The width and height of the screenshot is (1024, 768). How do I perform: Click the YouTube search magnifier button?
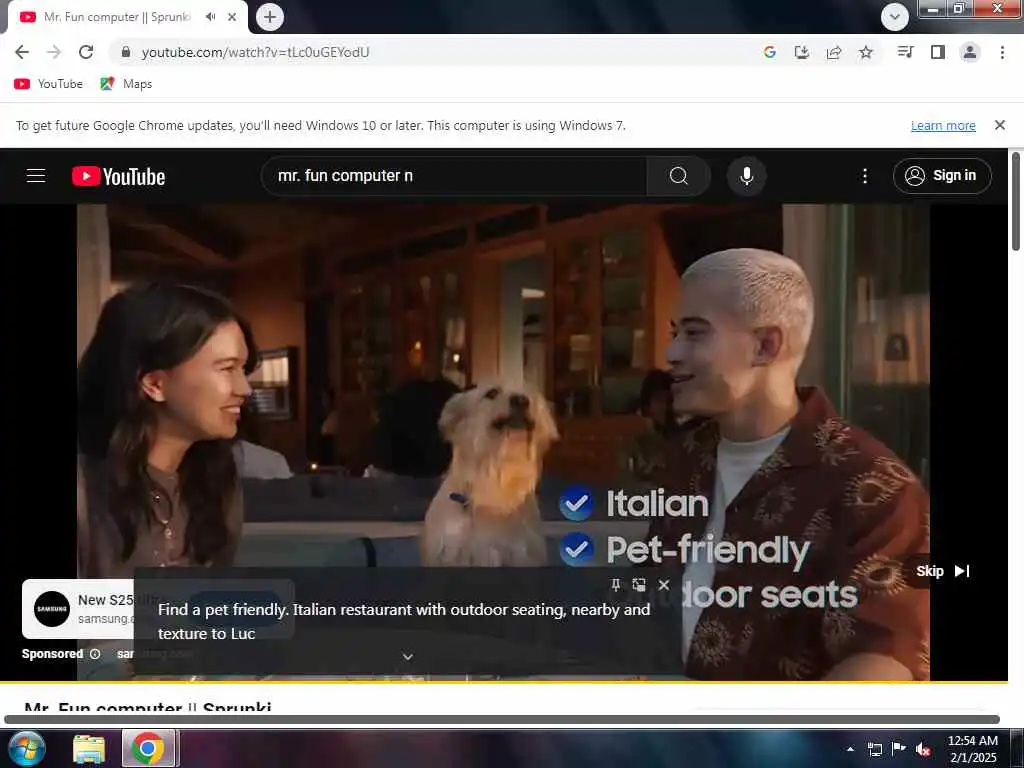point(679,176)
